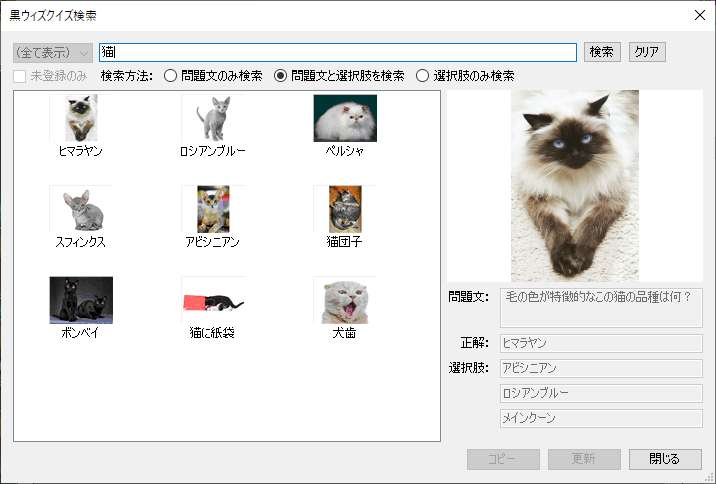Click the 閉じる button

point(665,459)
